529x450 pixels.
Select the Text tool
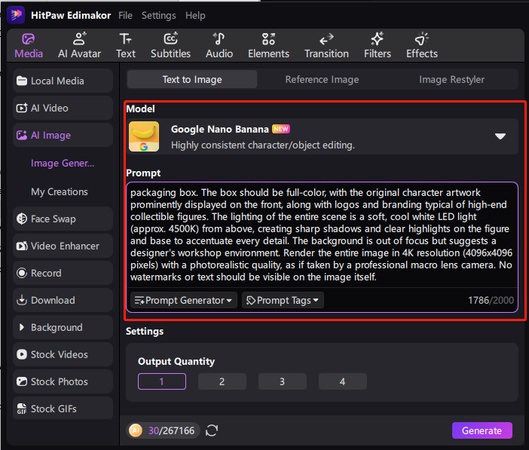click(x=126, y=46)
